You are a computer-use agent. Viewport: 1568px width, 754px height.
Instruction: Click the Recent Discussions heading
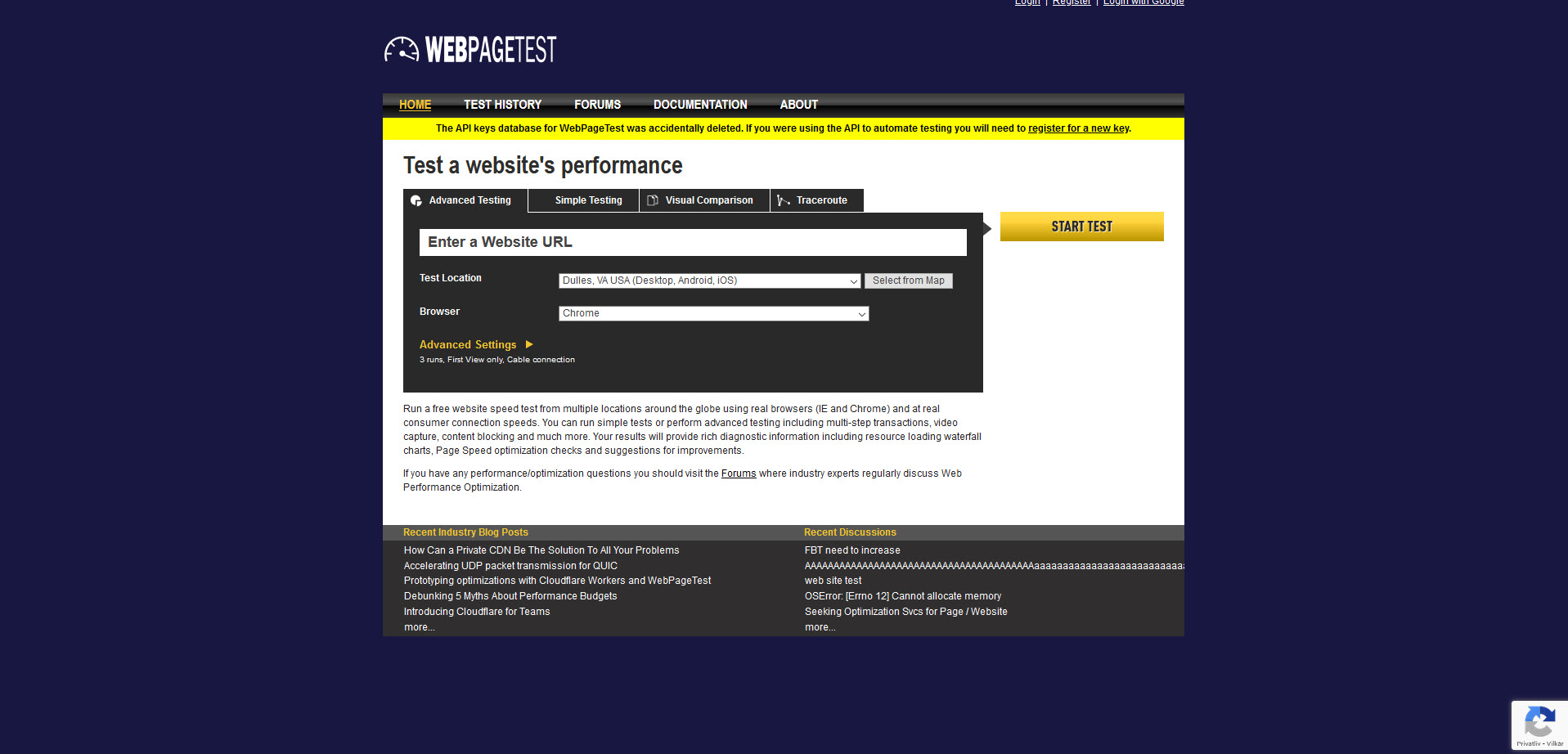click(850, 532)
